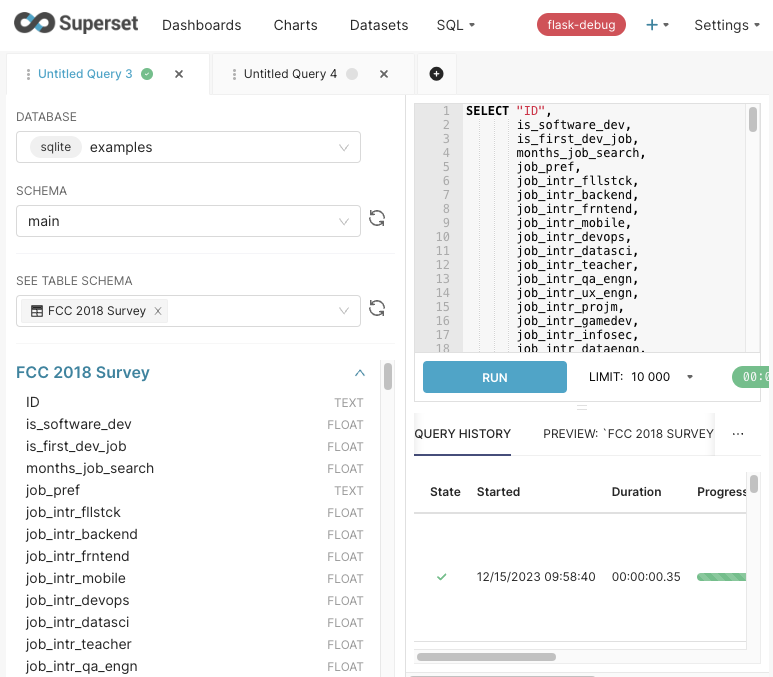Change the query LIMIT dropdown
The image size is (773, 677).
coord(660,377)
